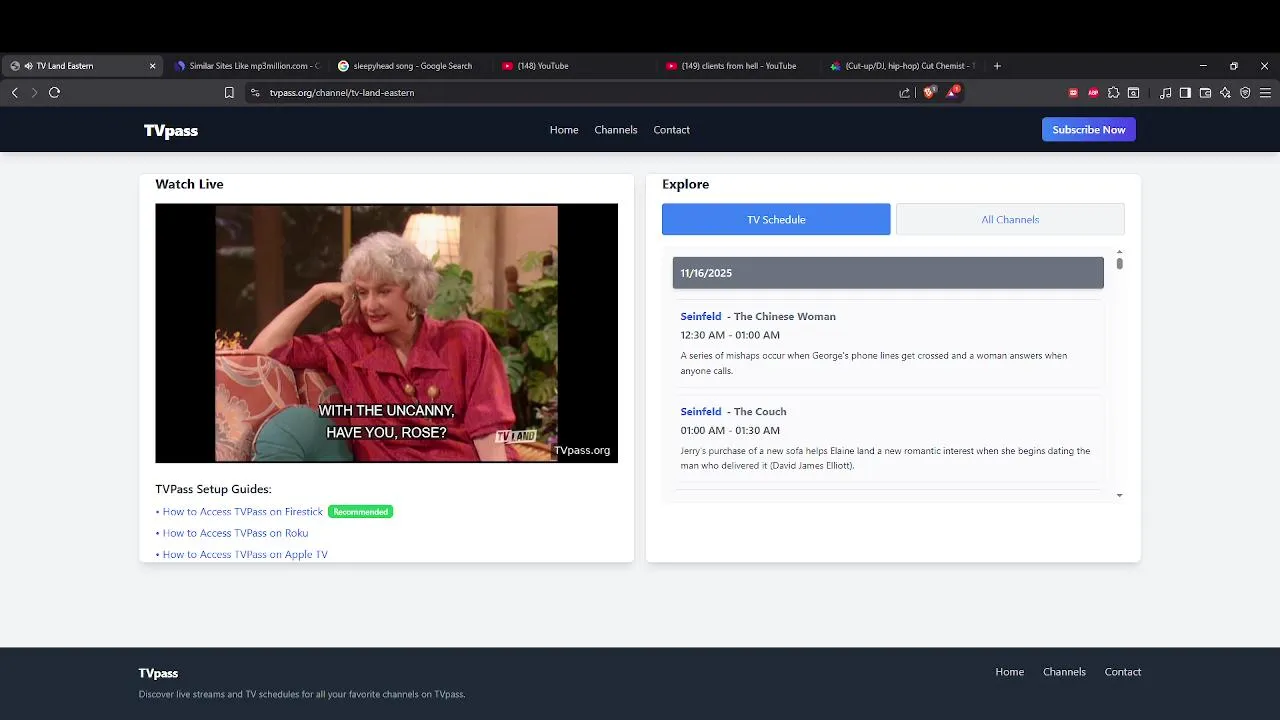Click the 12:30 AM - 01:00 AM time
This screenshot has width=1280, height=720.
[x=730, y=335]
